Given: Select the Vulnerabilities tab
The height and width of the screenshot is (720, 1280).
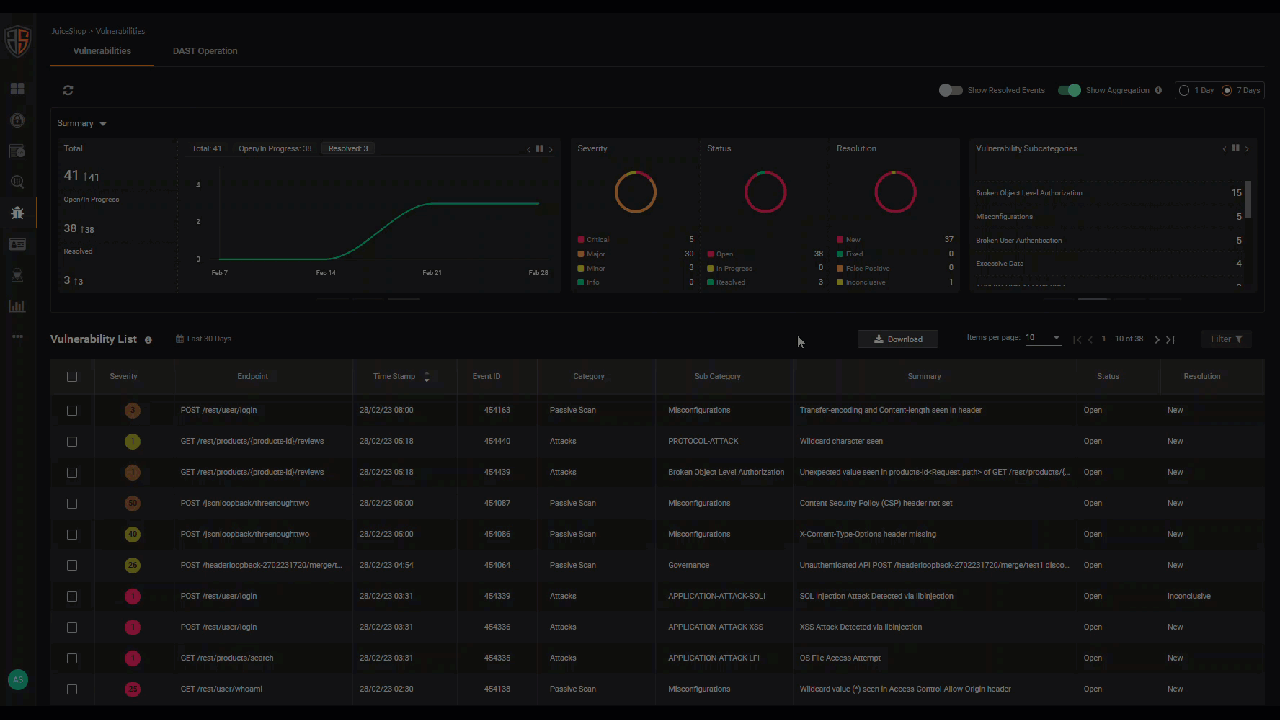Looking at the screenshot, I should [102, 51].
